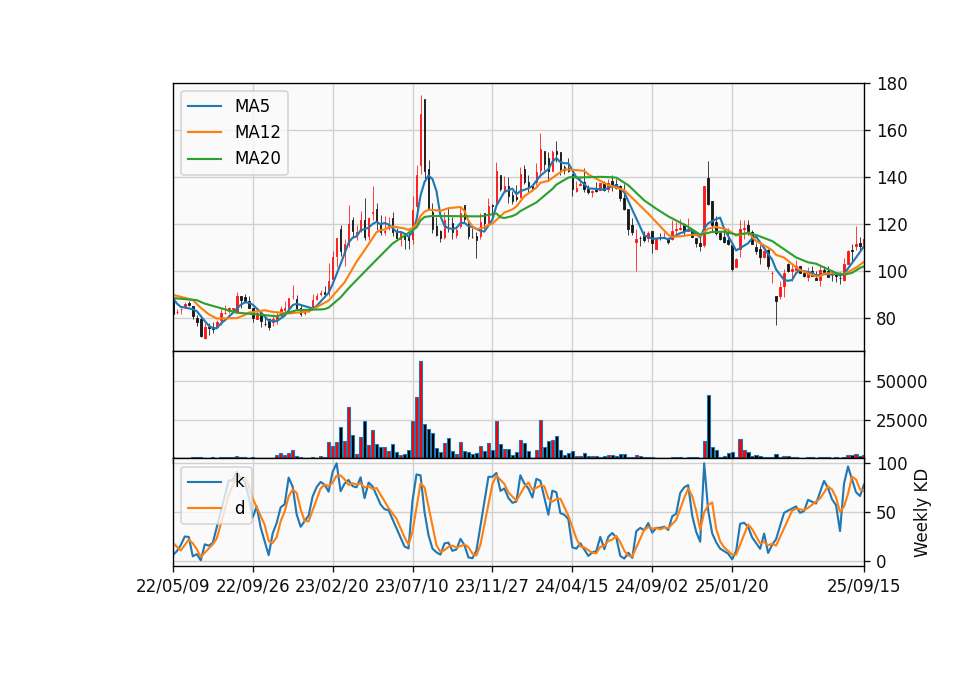The height and width of the screenshot is (690, 960).
Task: Click the 160 price axis label
Action: [891, 131]
